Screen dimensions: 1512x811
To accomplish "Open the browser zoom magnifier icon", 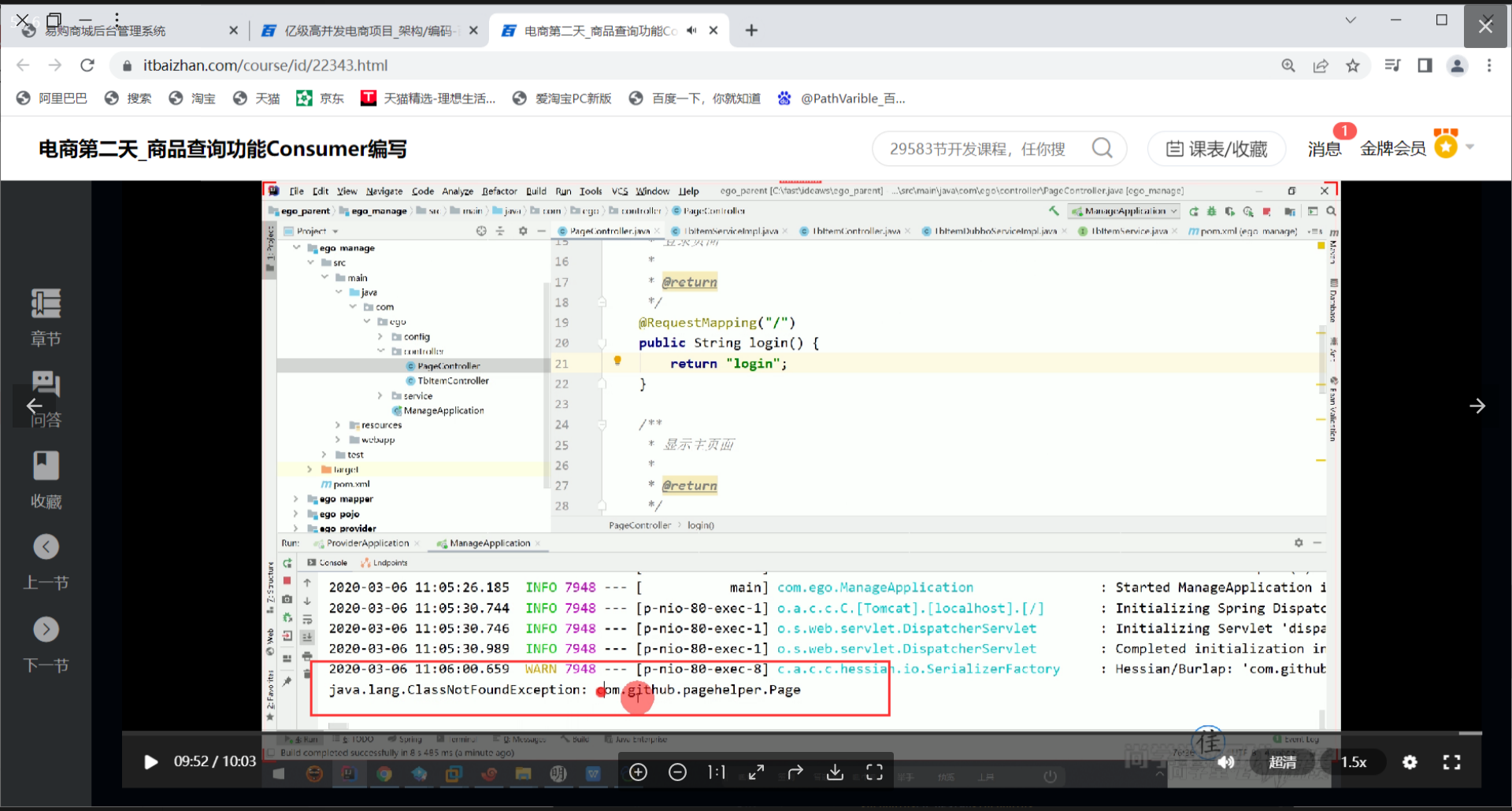I will [x=1288, y=65].
